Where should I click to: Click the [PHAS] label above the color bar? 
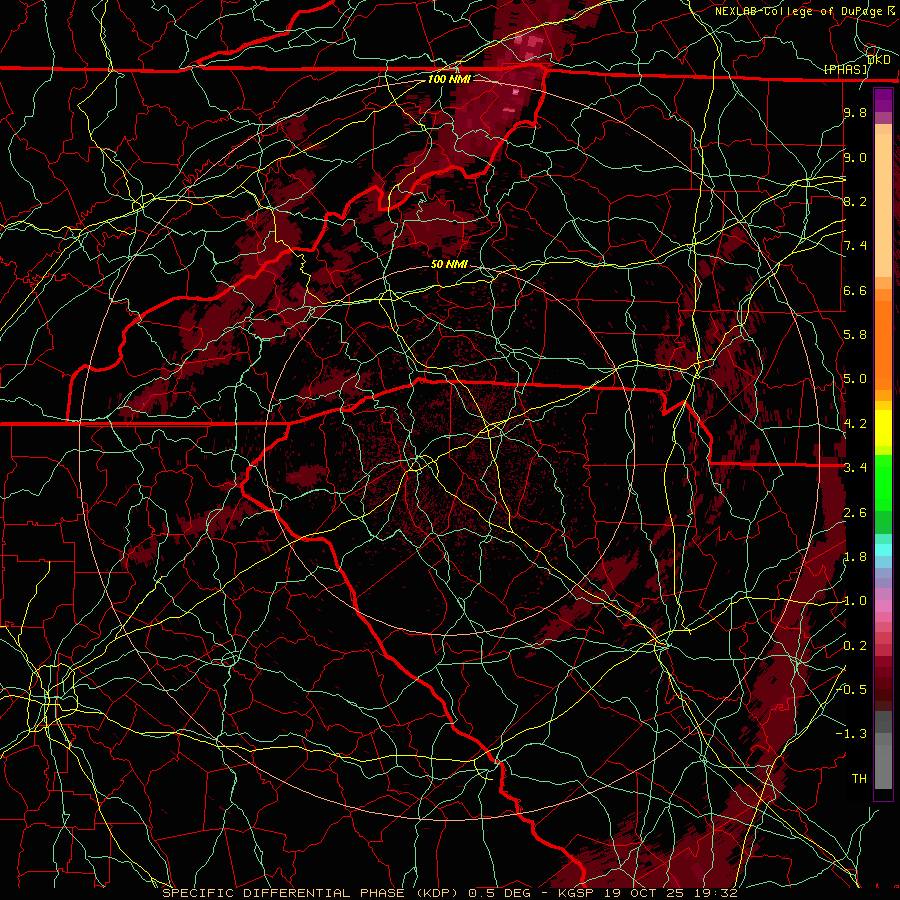(845, 69)
